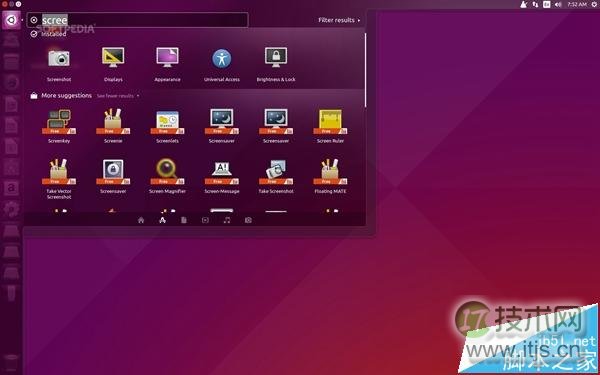The width and height of the screenshot is (600, 375).
Task: Expand the Filter results options
Action: pos(339,20)
